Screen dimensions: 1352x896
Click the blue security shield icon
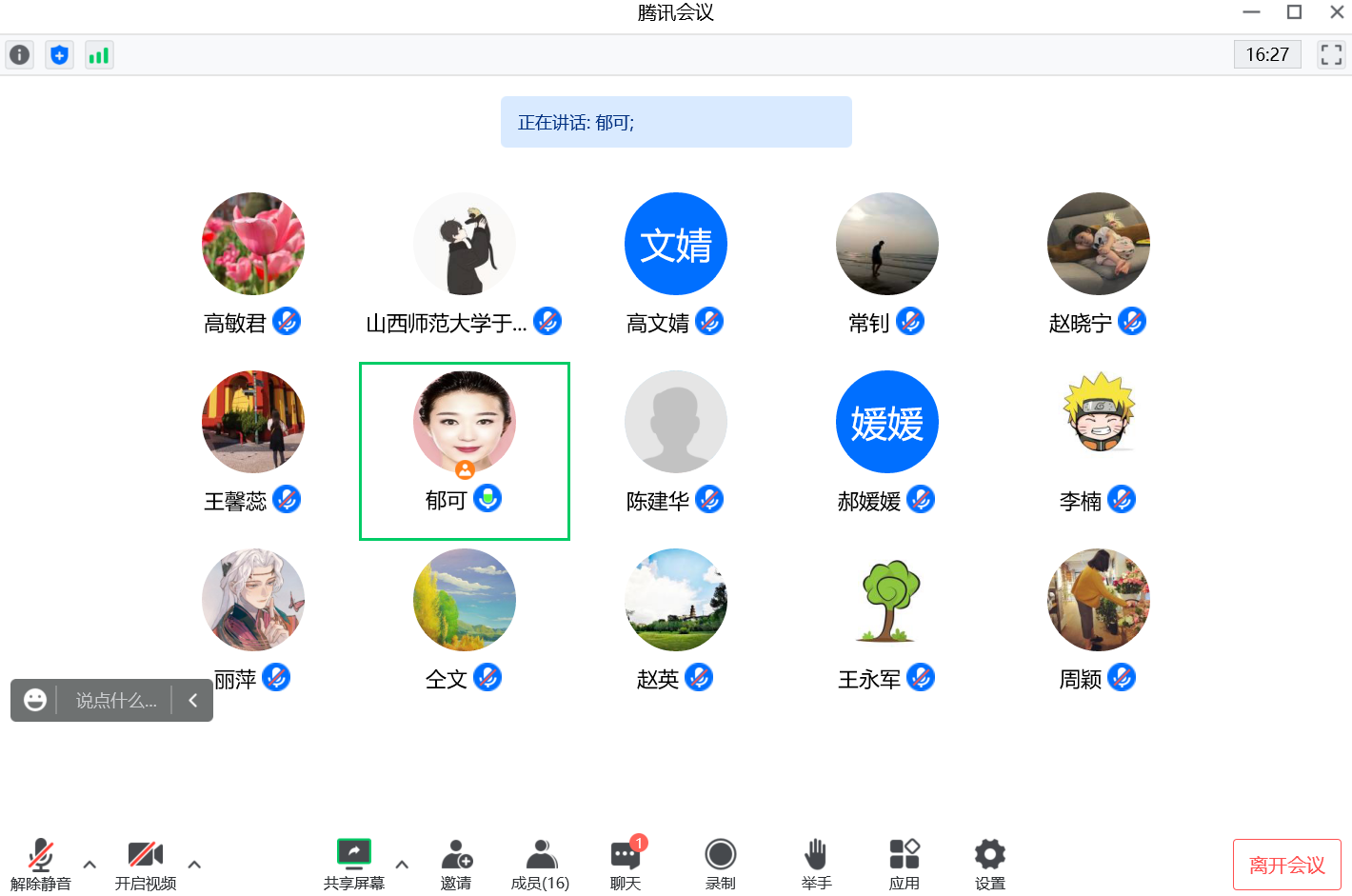pyautogui.click(x=59, y=55)
